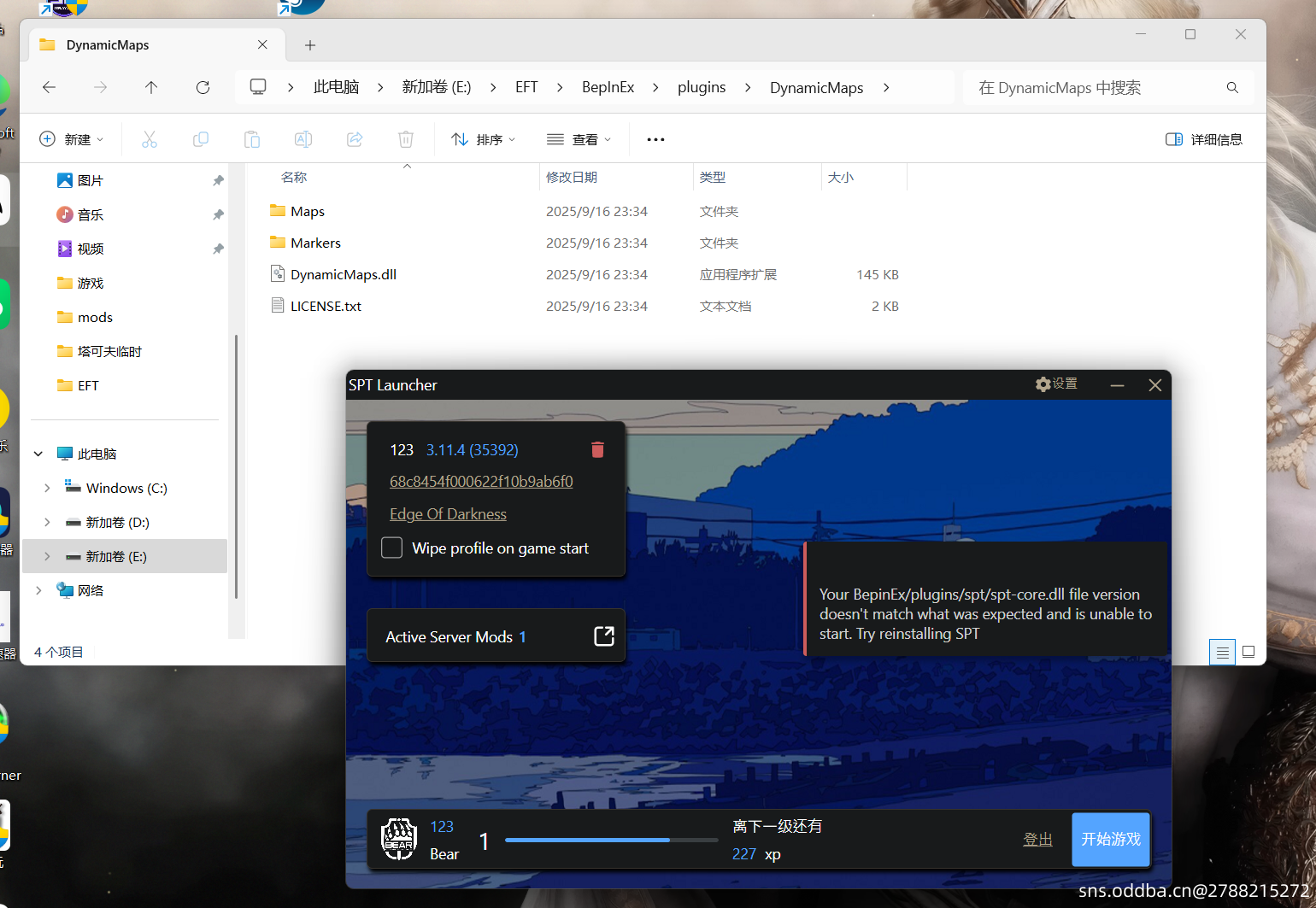Click the Markers folder icon

pyautogui.click(x=278, y=242)
